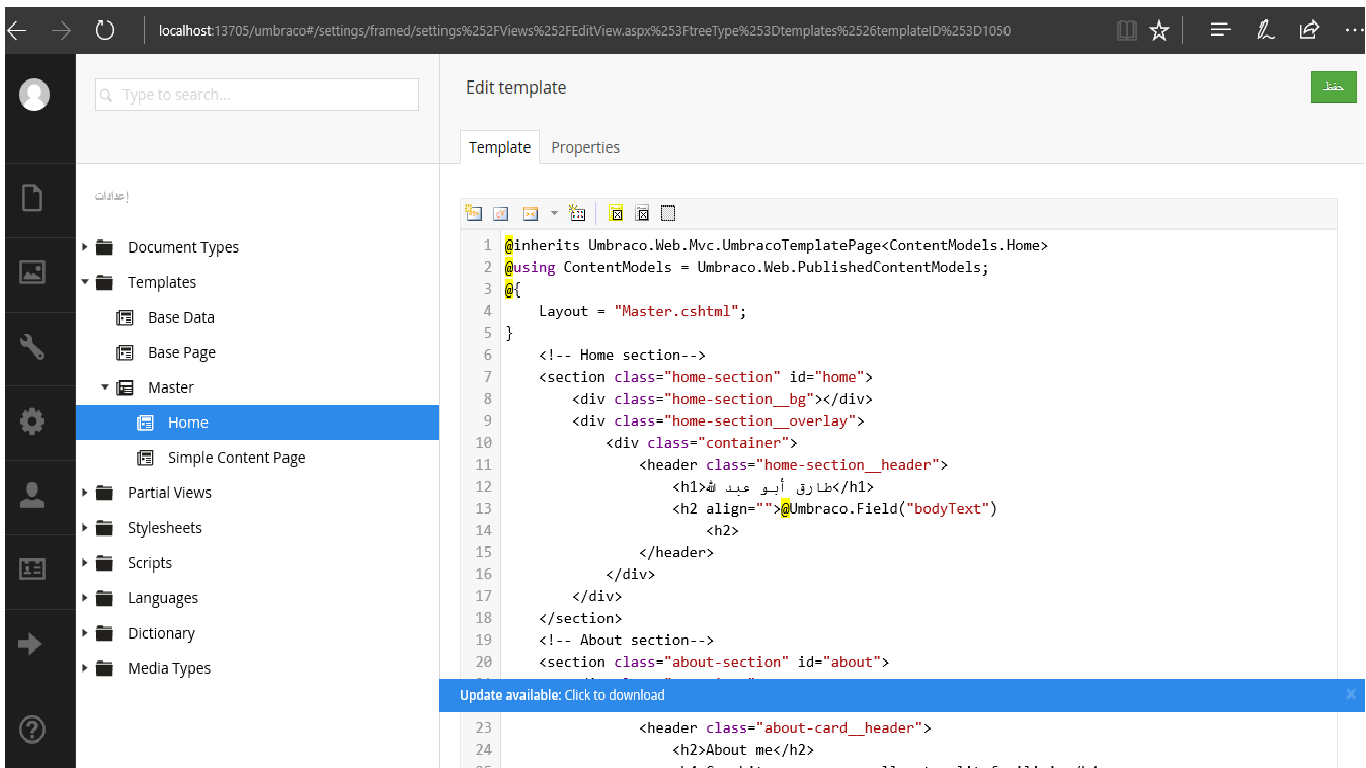Image resolution: width=1366 pixels, height=768 pixels.
Task: Open the Partial Views node
Action: click(170, 492)
